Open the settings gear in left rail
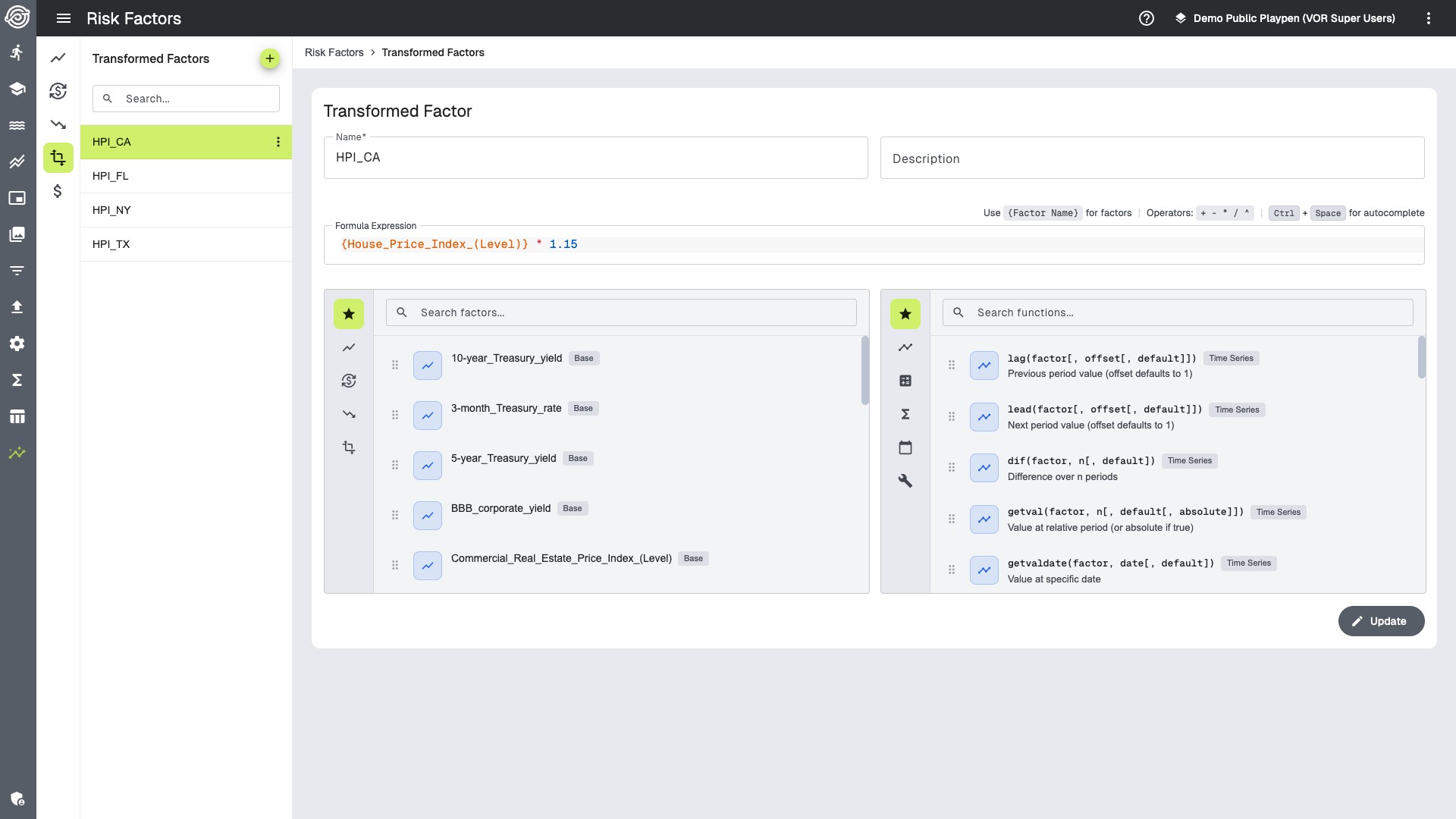 [x=17, y=344]
